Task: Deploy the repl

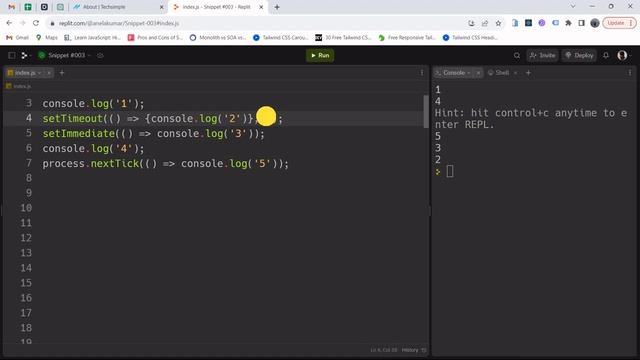Action: click(x=579, y=56)
